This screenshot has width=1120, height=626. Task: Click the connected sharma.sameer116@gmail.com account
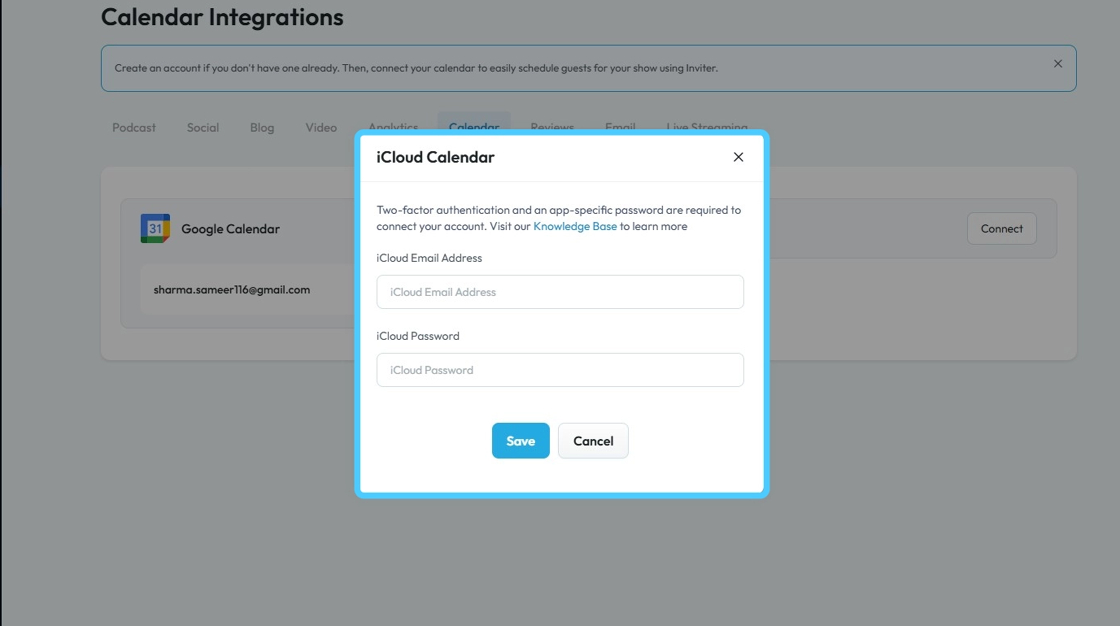(x=232, y=290)
